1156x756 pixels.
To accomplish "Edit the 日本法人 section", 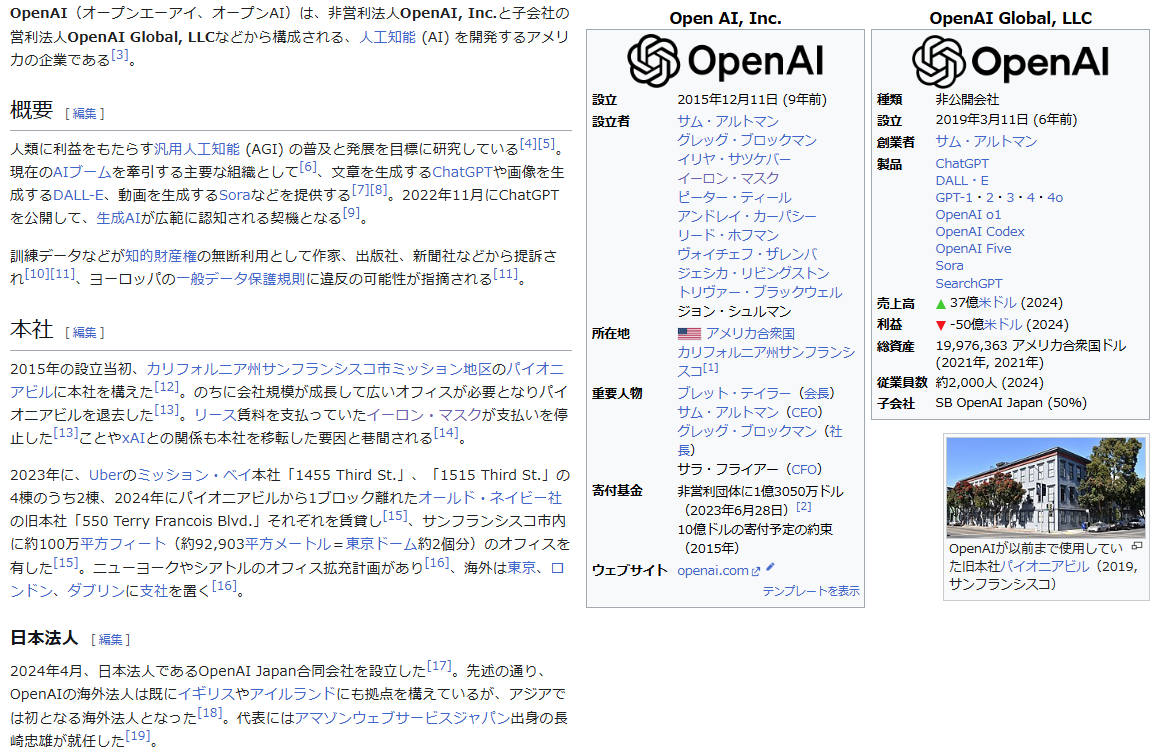I will pos(110,639).
